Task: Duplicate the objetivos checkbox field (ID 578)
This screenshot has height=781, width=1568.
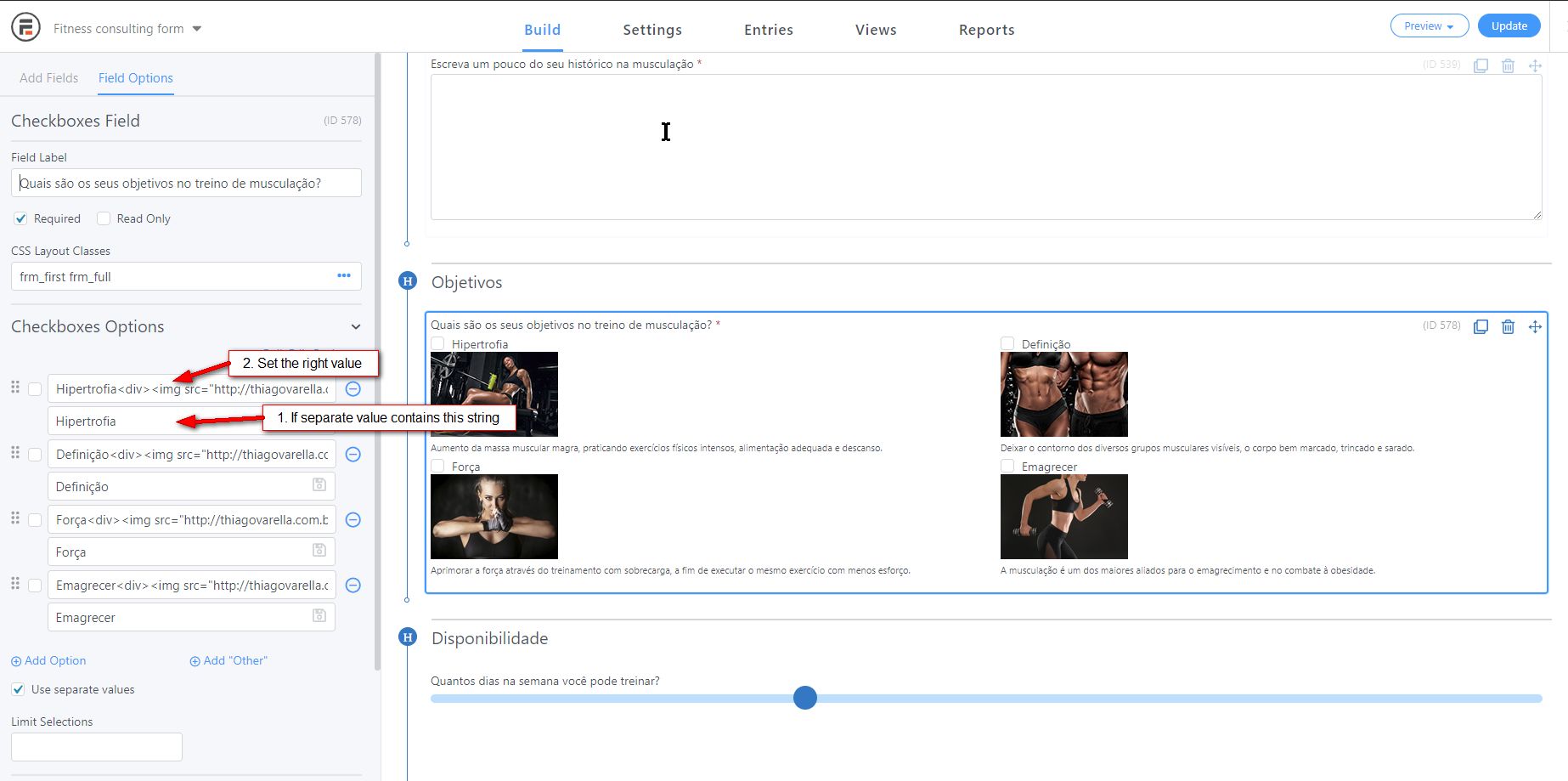Action: coord(1481,326)
